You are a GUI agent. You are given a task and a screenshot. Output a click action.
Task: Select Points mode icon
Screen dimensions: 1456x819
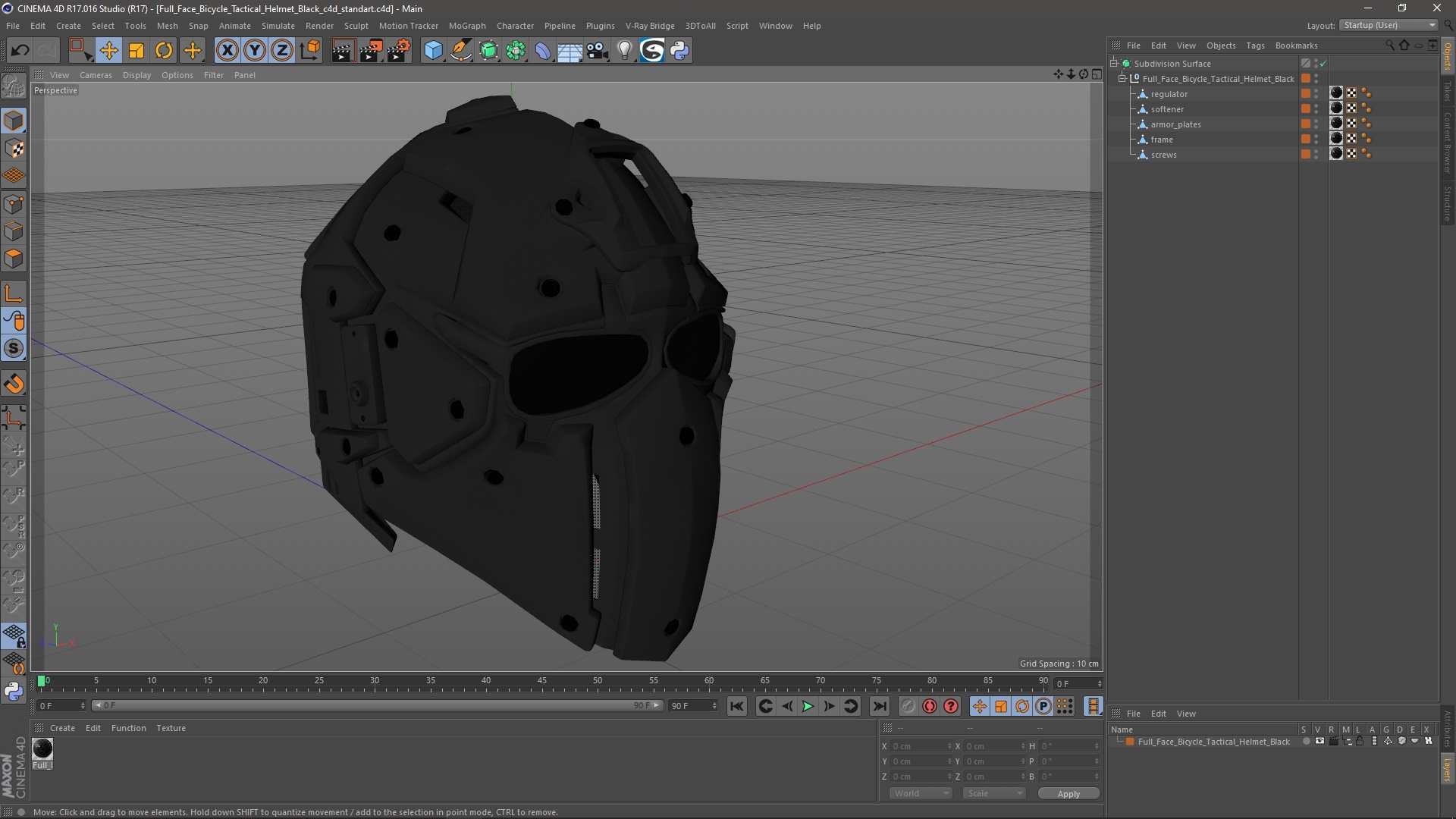(x=14, y=204)
